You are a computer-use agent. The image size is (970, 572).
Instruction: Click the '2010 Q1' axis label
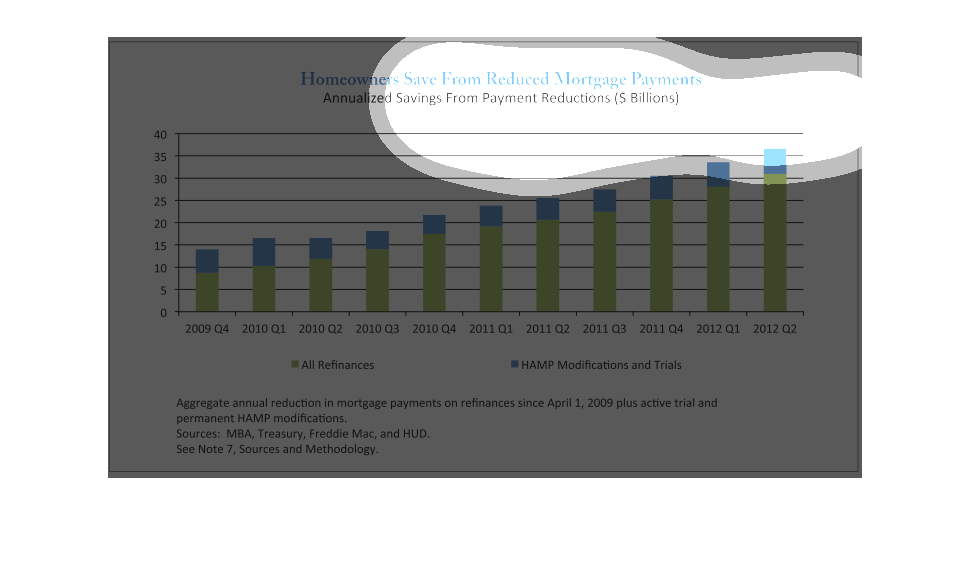click(x=264, y=329)
